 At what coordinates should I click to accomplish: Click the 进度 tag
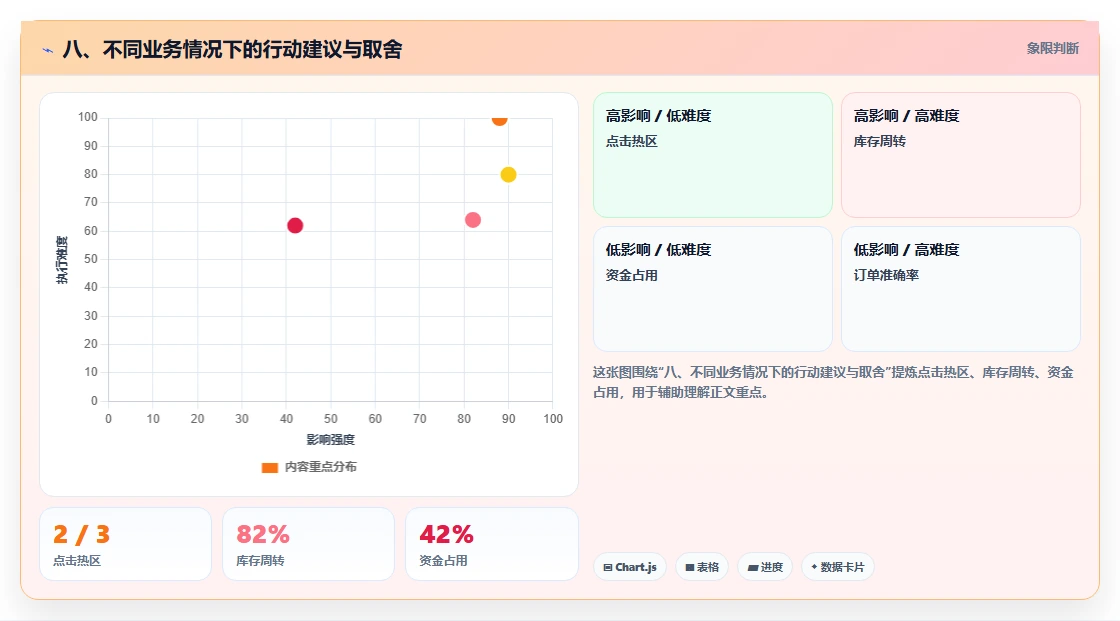pyautogui.click(x=765, y=567)
